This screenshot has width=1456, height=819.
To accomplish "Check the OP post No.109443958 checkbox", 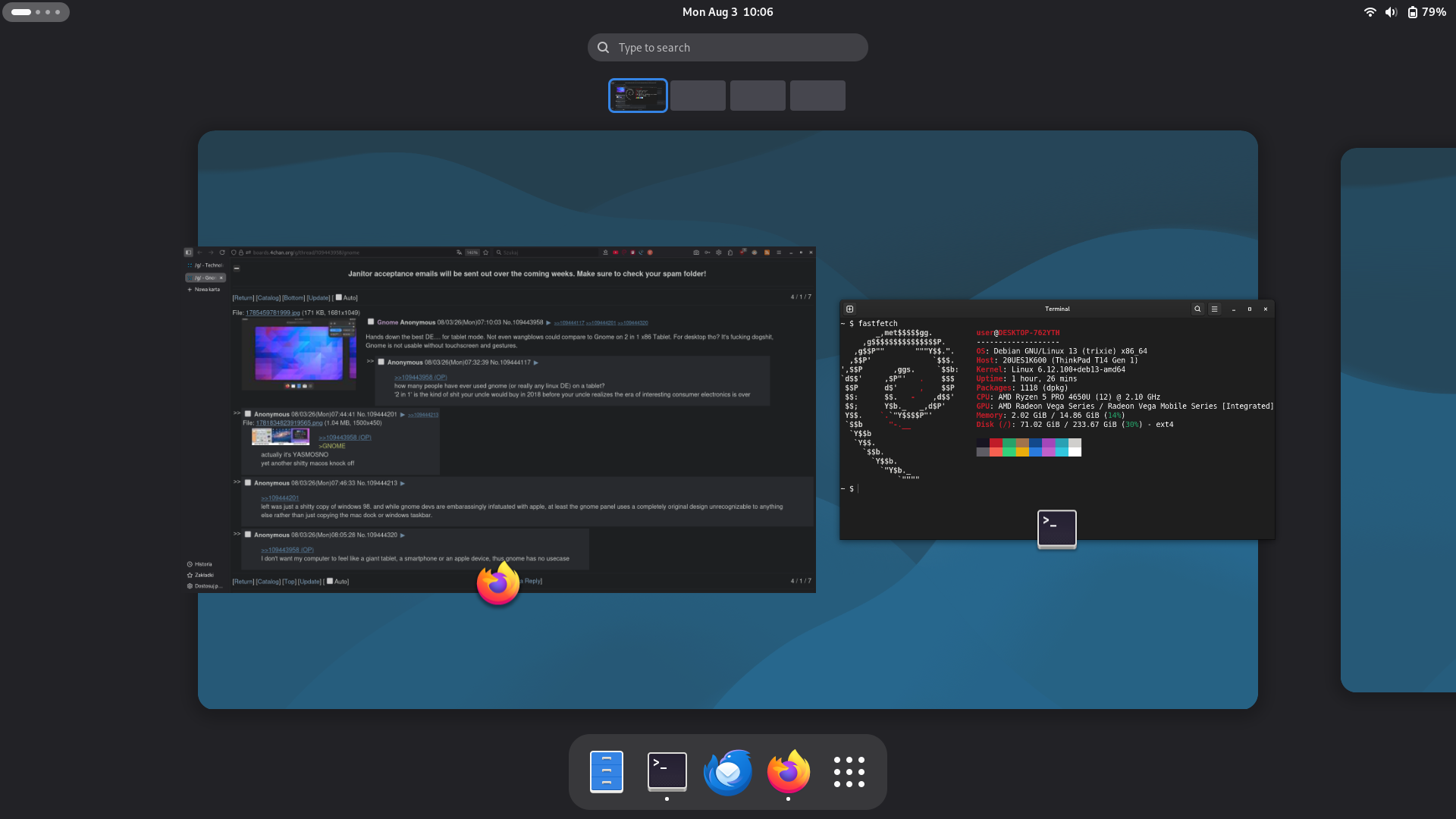I will point(371,322).
